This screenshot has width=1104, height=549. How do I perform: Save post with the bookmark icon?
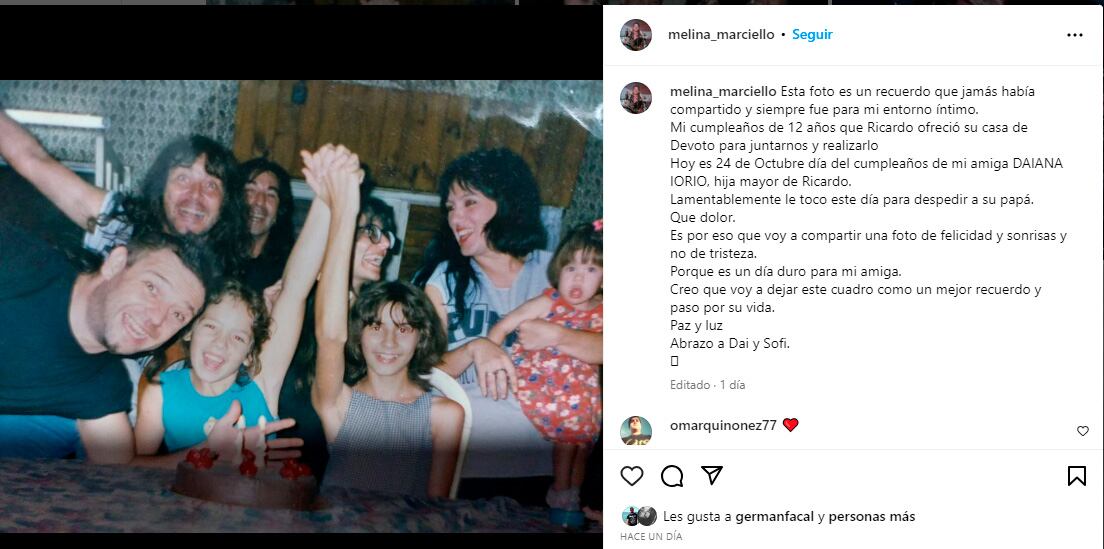(1077, 477)
